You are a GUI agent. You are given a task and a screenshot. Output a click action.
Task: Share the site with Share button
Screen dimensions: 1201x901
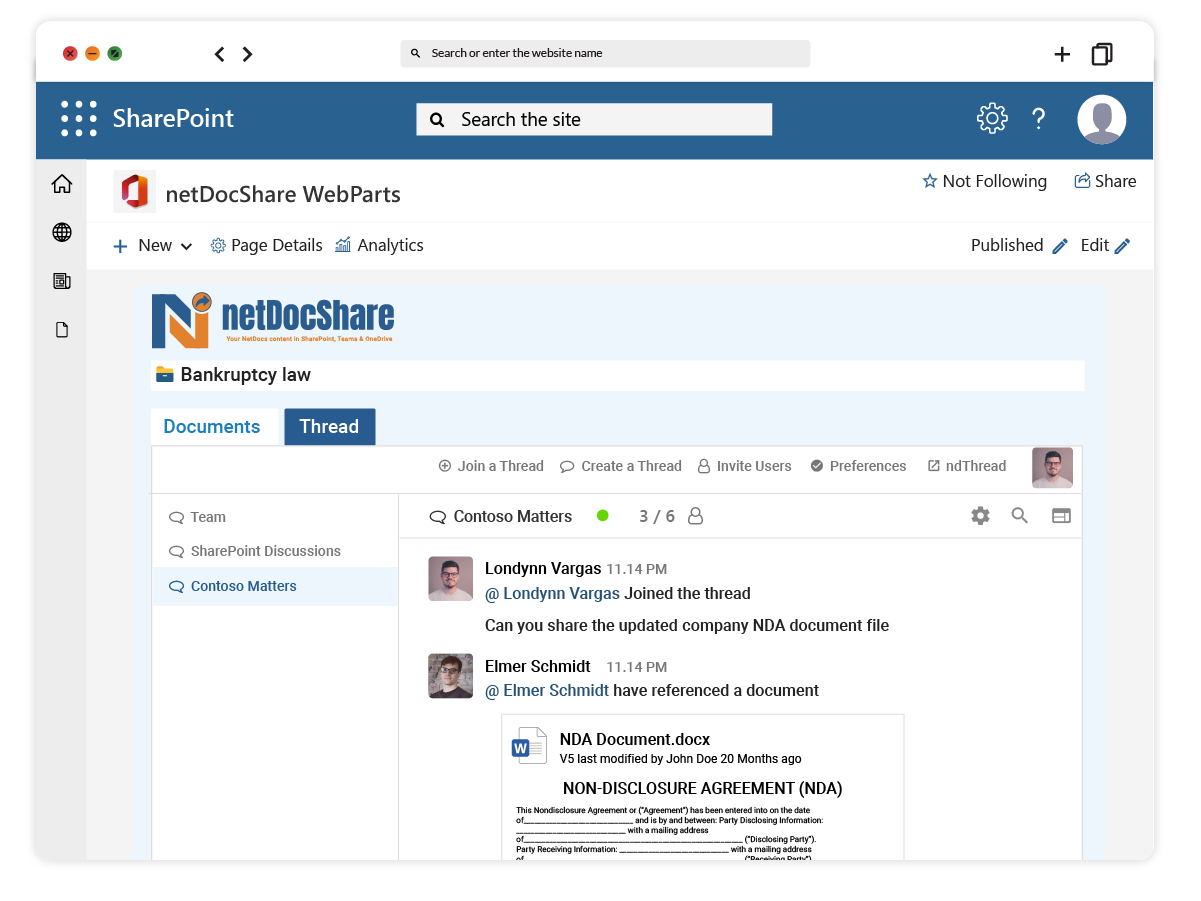click(1105, 181)
